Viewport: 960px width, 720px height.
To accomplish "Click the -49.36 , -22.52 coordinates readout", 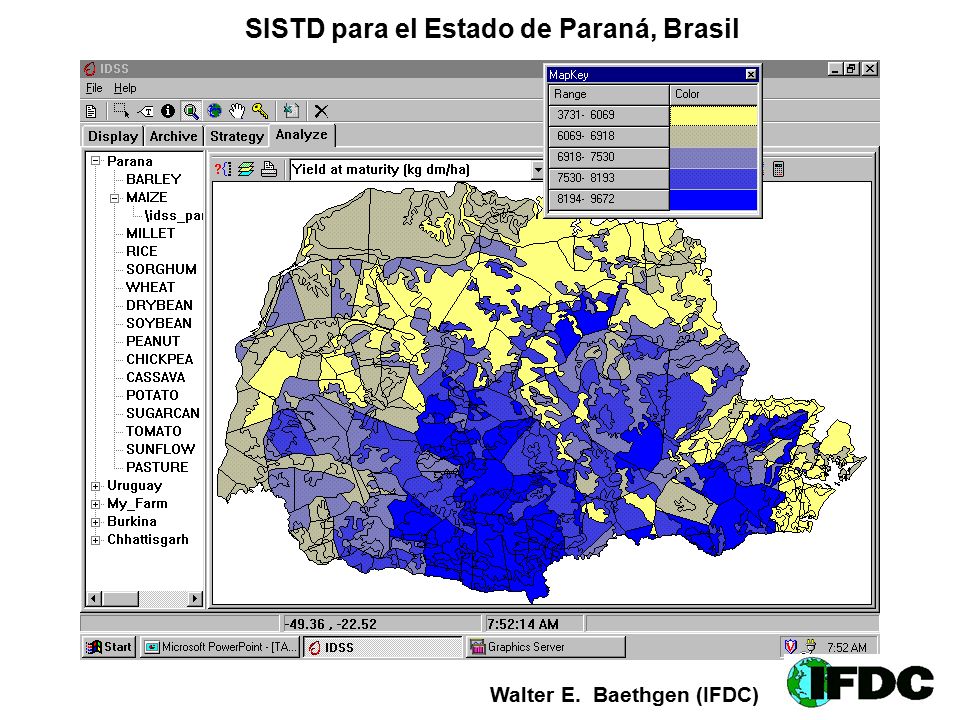I will [331, 624].
